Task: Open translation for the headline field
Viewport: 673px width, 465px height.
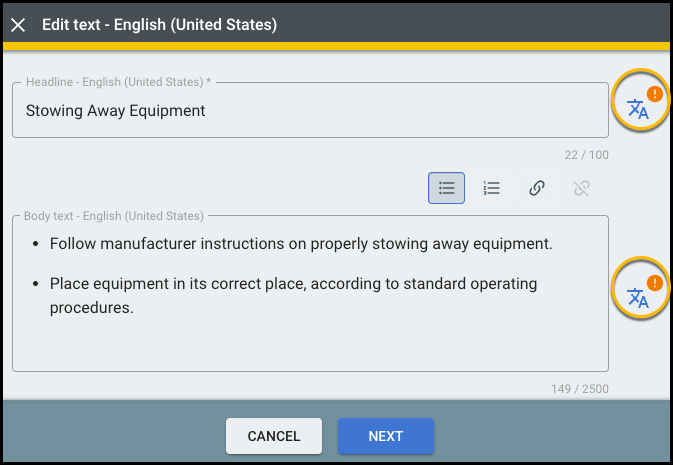Action: [637, 110]
